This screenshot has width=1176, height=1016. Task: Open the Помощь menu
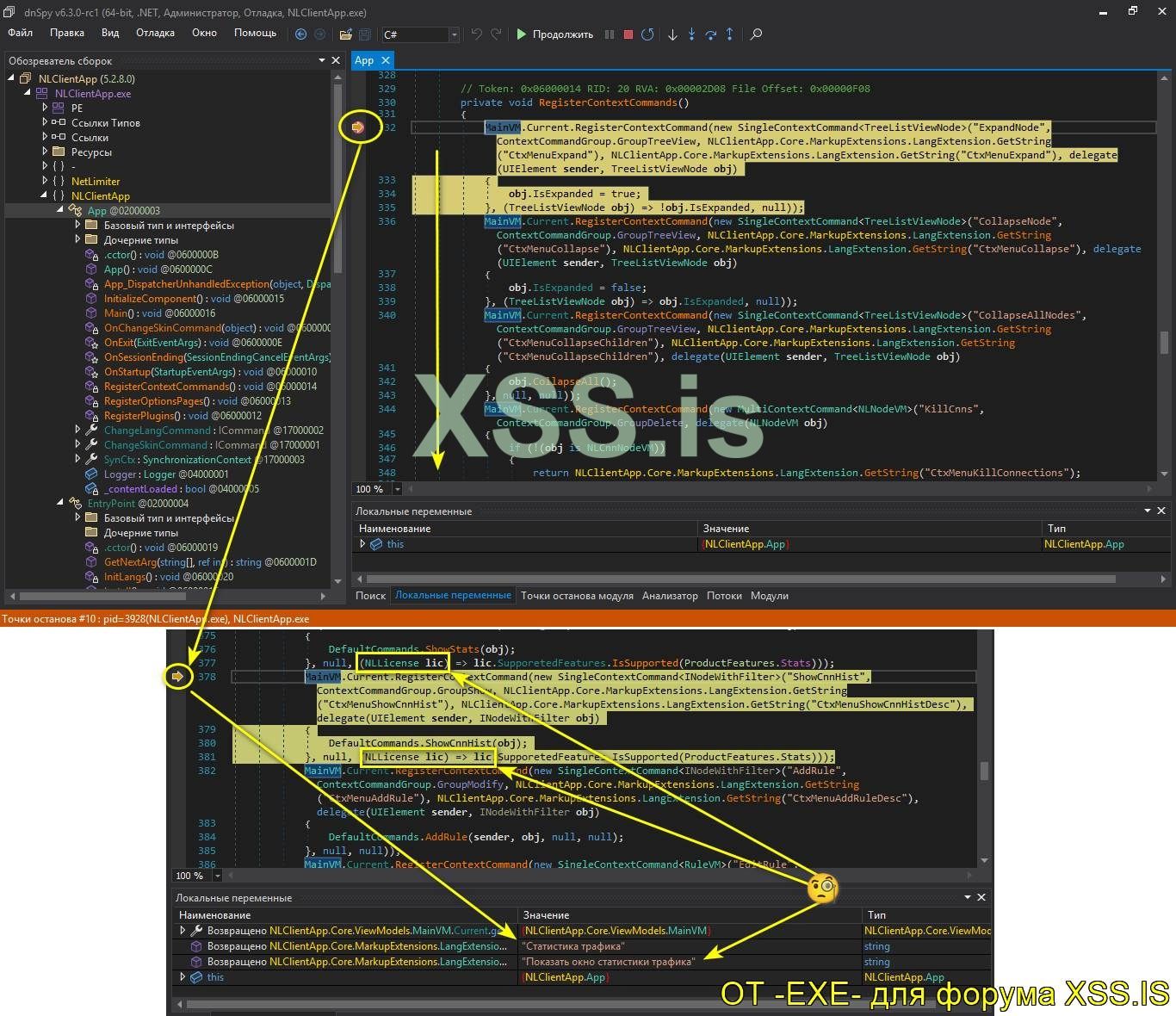256,33
